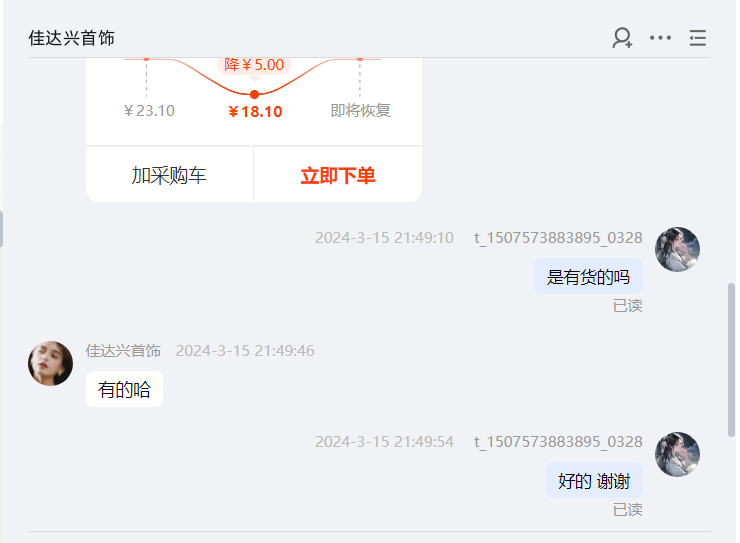
Task: Click timestamp 2024-3-15 21:49:10
Action: point(384,237)
